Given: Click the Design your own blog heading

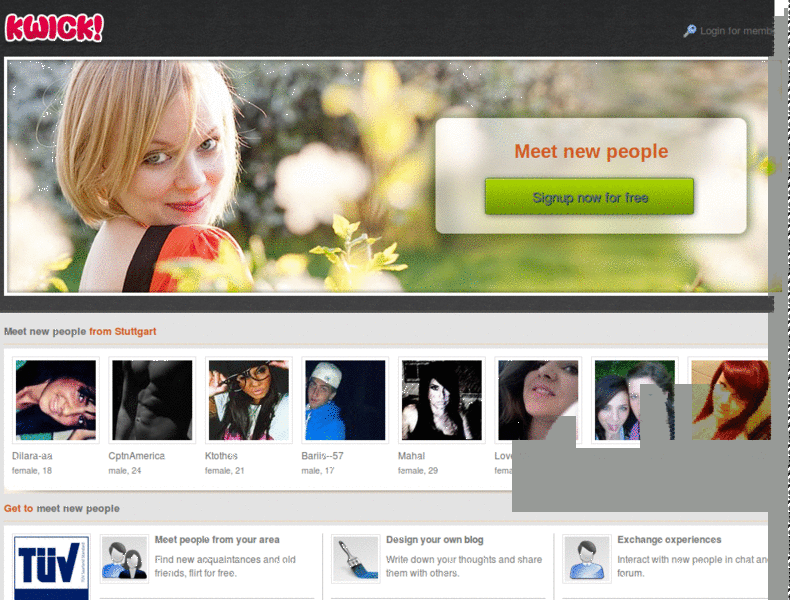Looking at the screenshot, I should [434, 540].
